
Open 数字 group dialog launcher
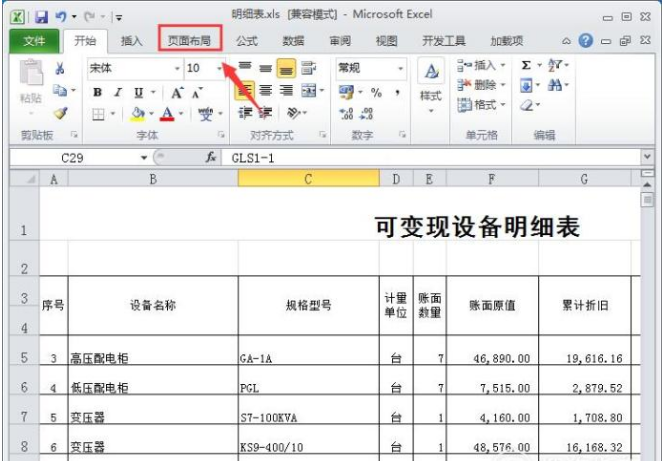point(402,135)
